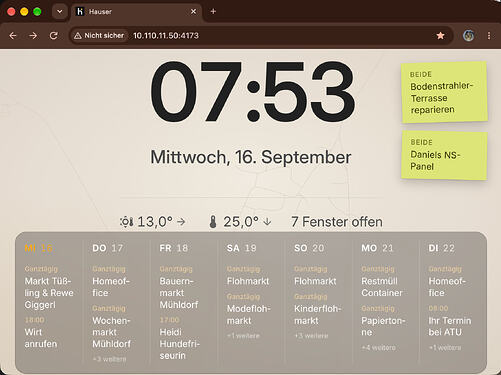Click the indoor temperature down arrow
501x375 pixels.
point(267,222)
